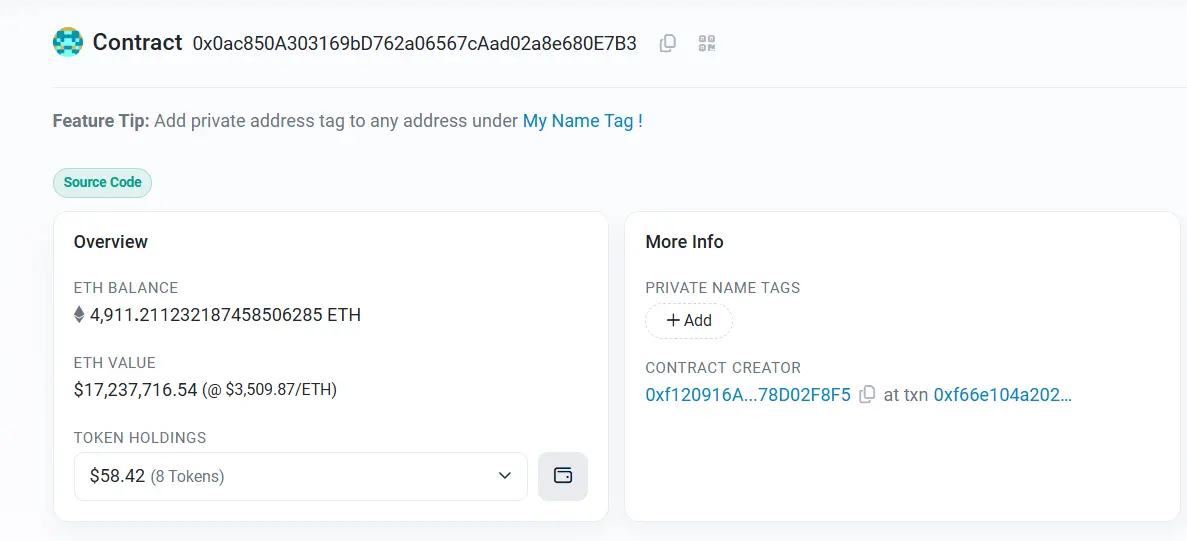This screenshot has height=541, width=1187.
Task: Open contract creator 0xf120916A...78D02F8F5 address
Action: click(747, 395)
